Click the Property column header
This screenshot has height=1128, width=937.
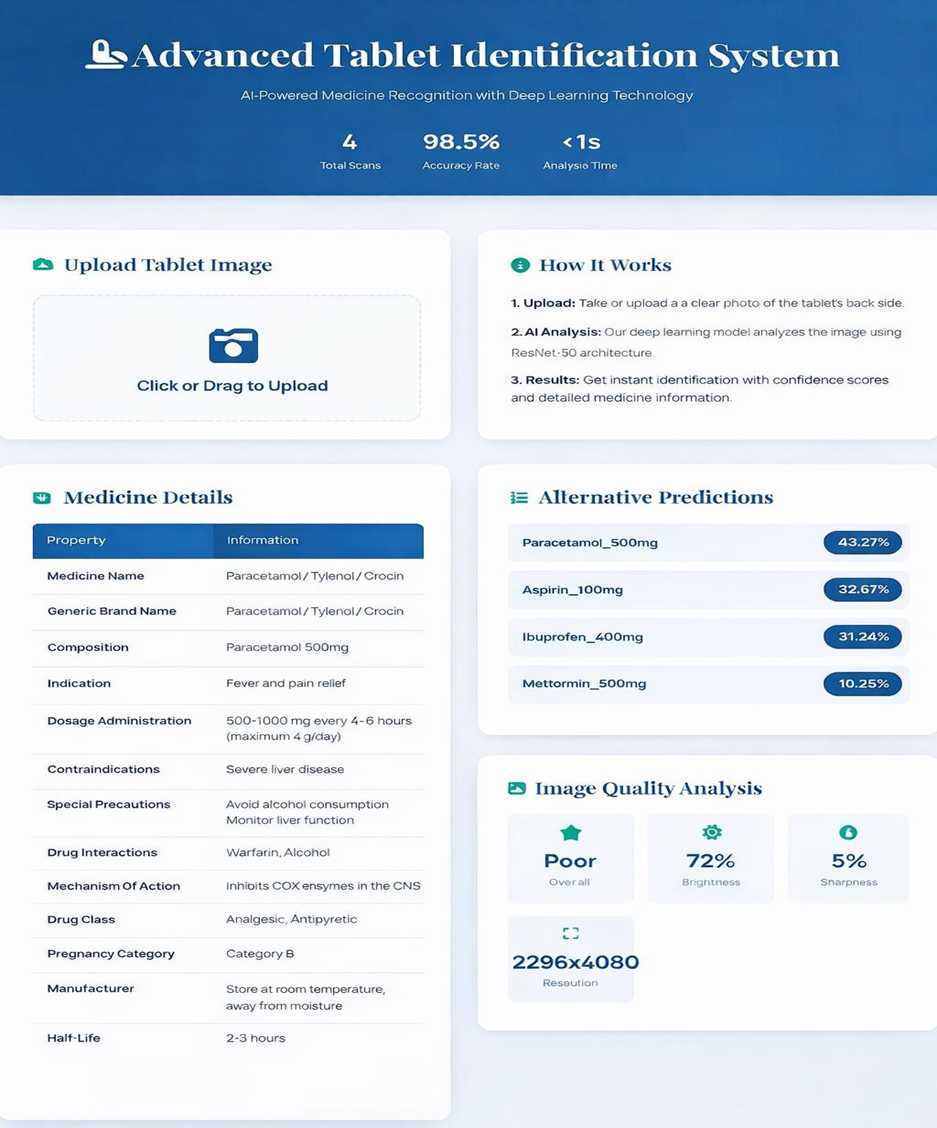(76, 540)
